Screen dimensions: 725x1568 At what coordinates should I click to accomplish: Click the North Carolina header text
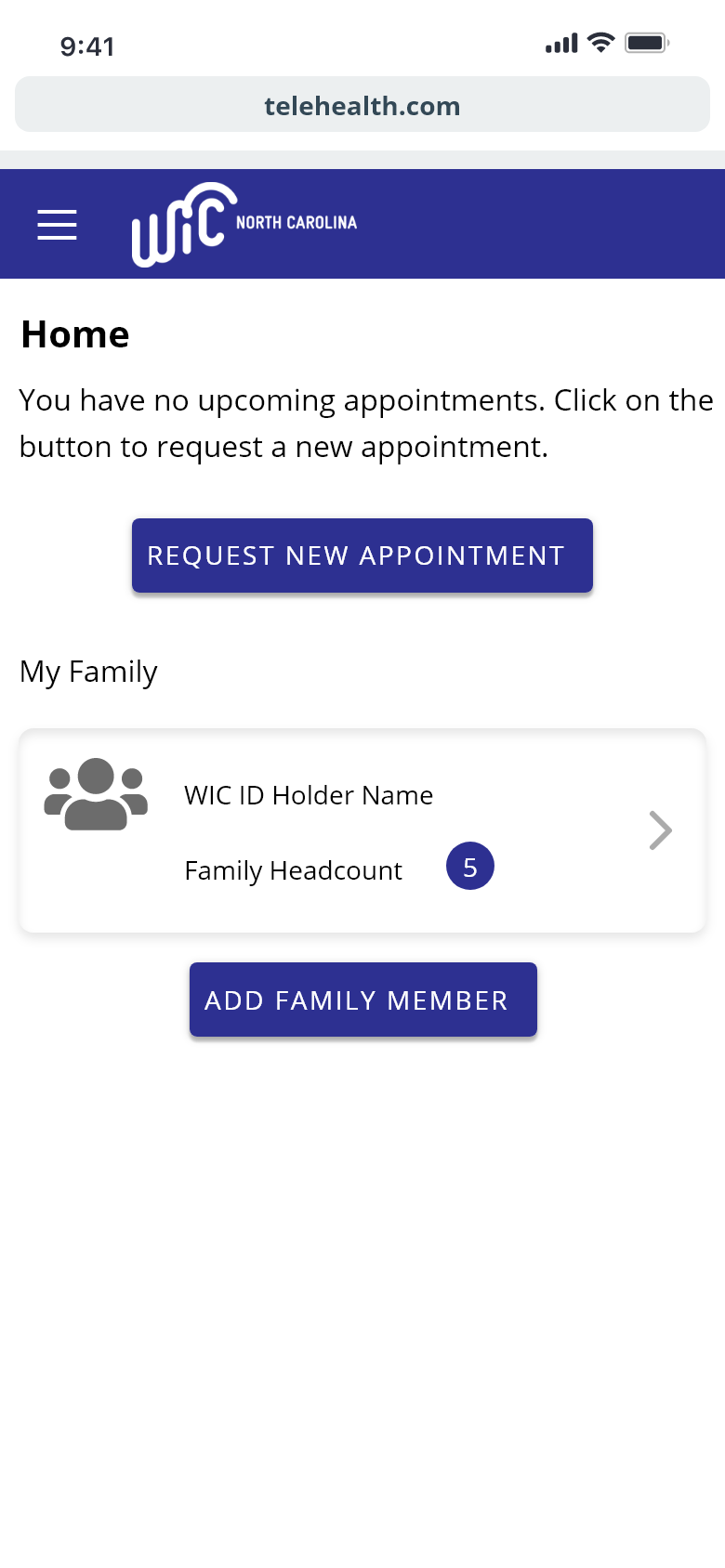point(297,223)
